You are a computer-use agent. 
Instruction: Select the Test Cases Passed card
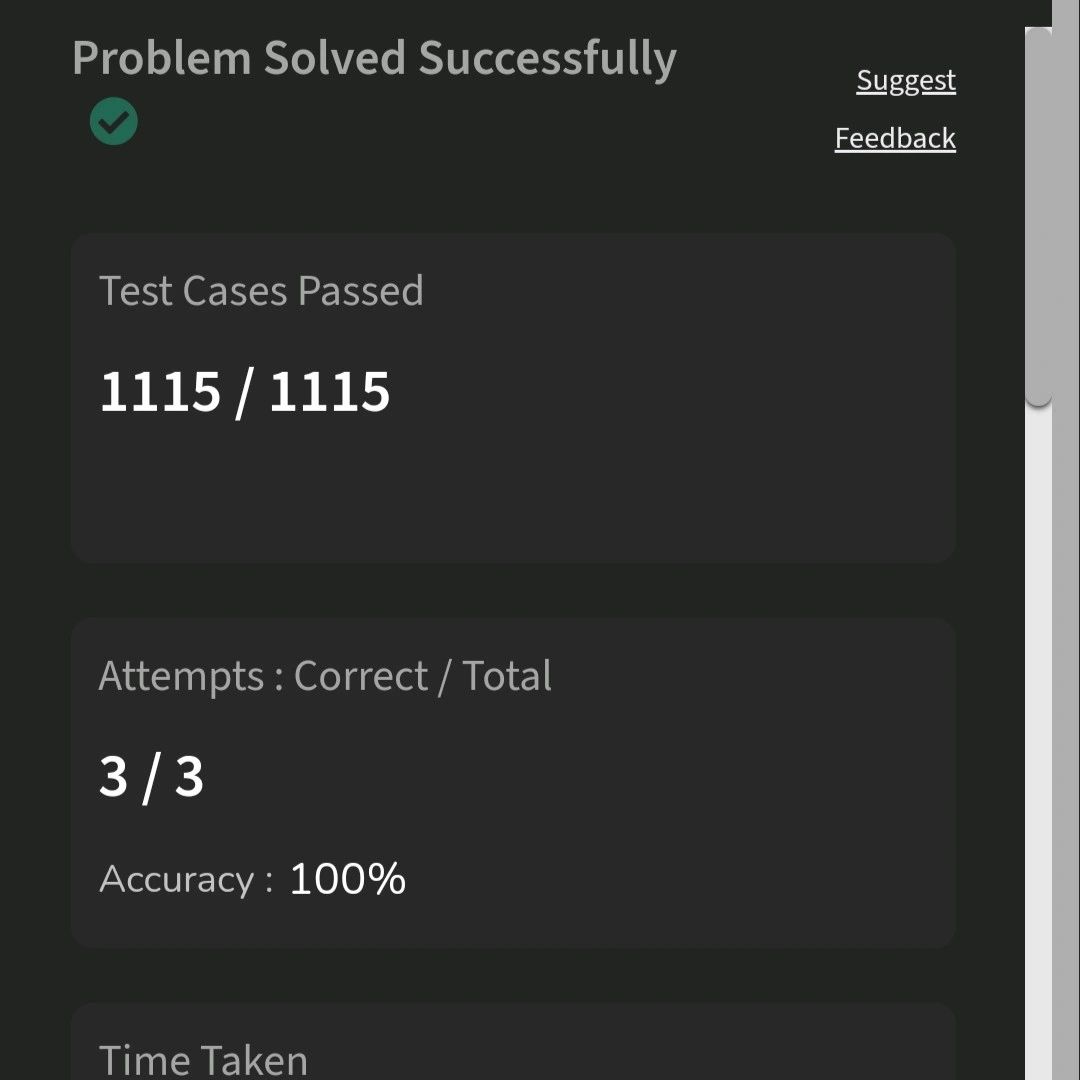point(513,398)
